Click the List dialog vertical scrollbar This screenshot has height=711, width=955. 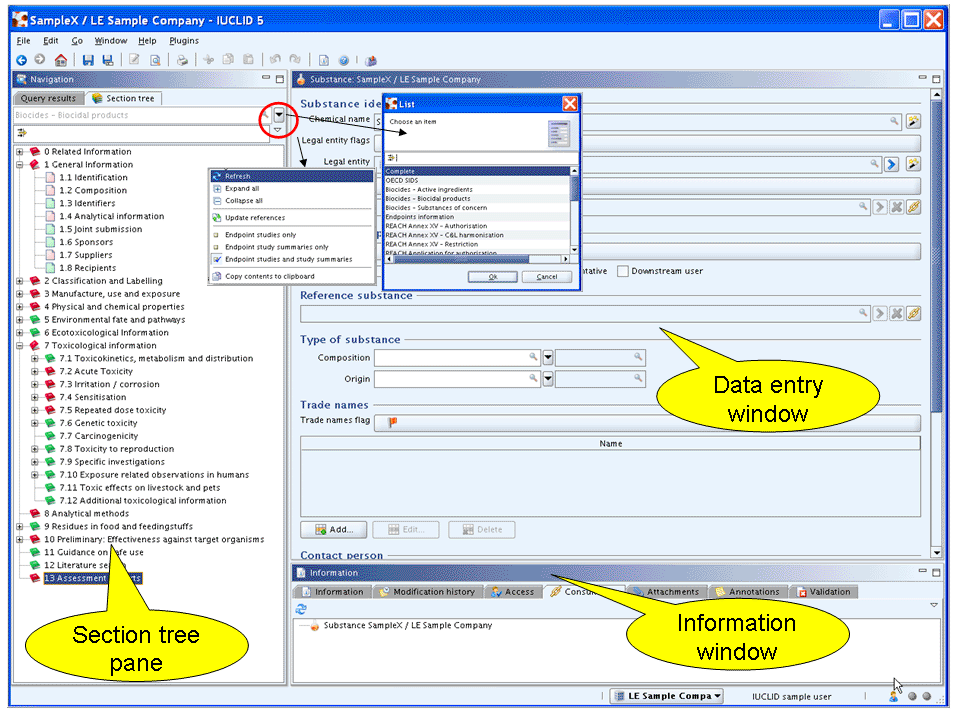coord(574,211)
